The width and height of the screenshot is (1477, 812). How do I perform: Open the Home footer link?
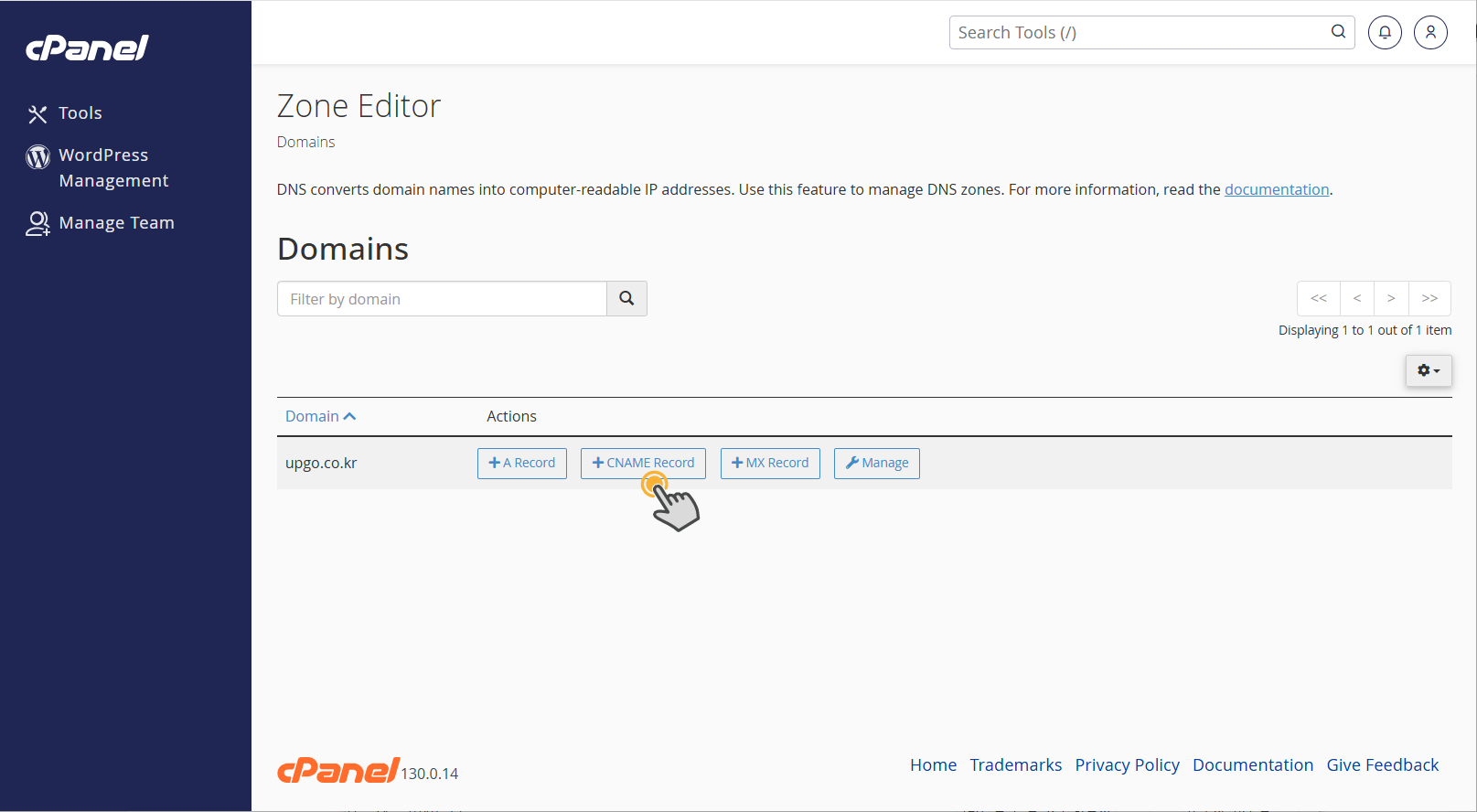(x=933, y=765)
